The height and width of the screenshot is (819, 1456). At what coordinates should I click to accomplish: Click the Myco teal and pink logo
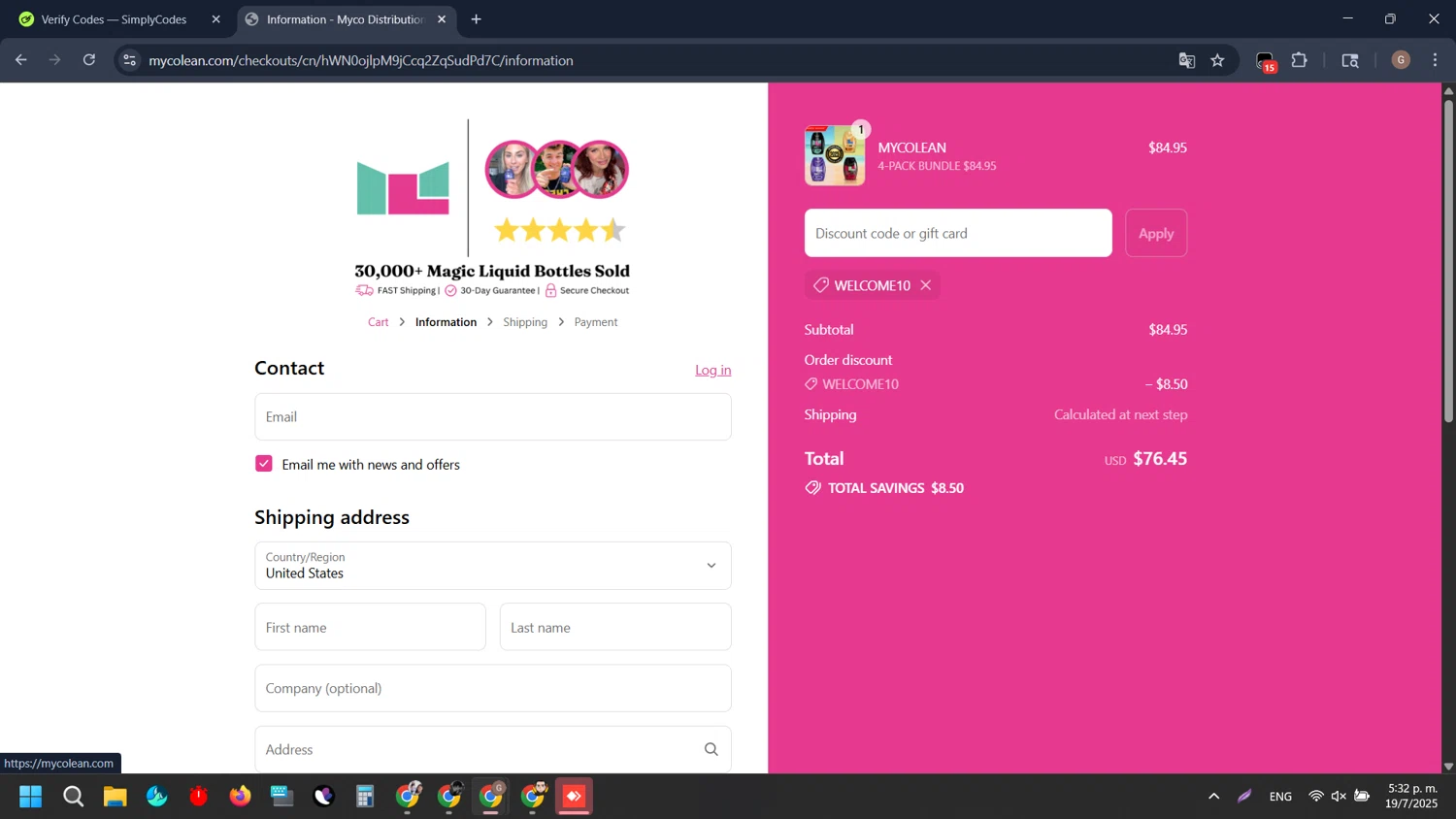coord(403,187)
